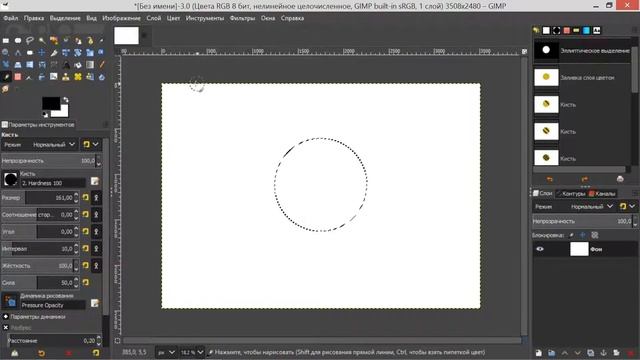Image resolution: width=640 pixels, height=360 pixels.
Task: Reset tool options to defaults icon
Action: 96,353
